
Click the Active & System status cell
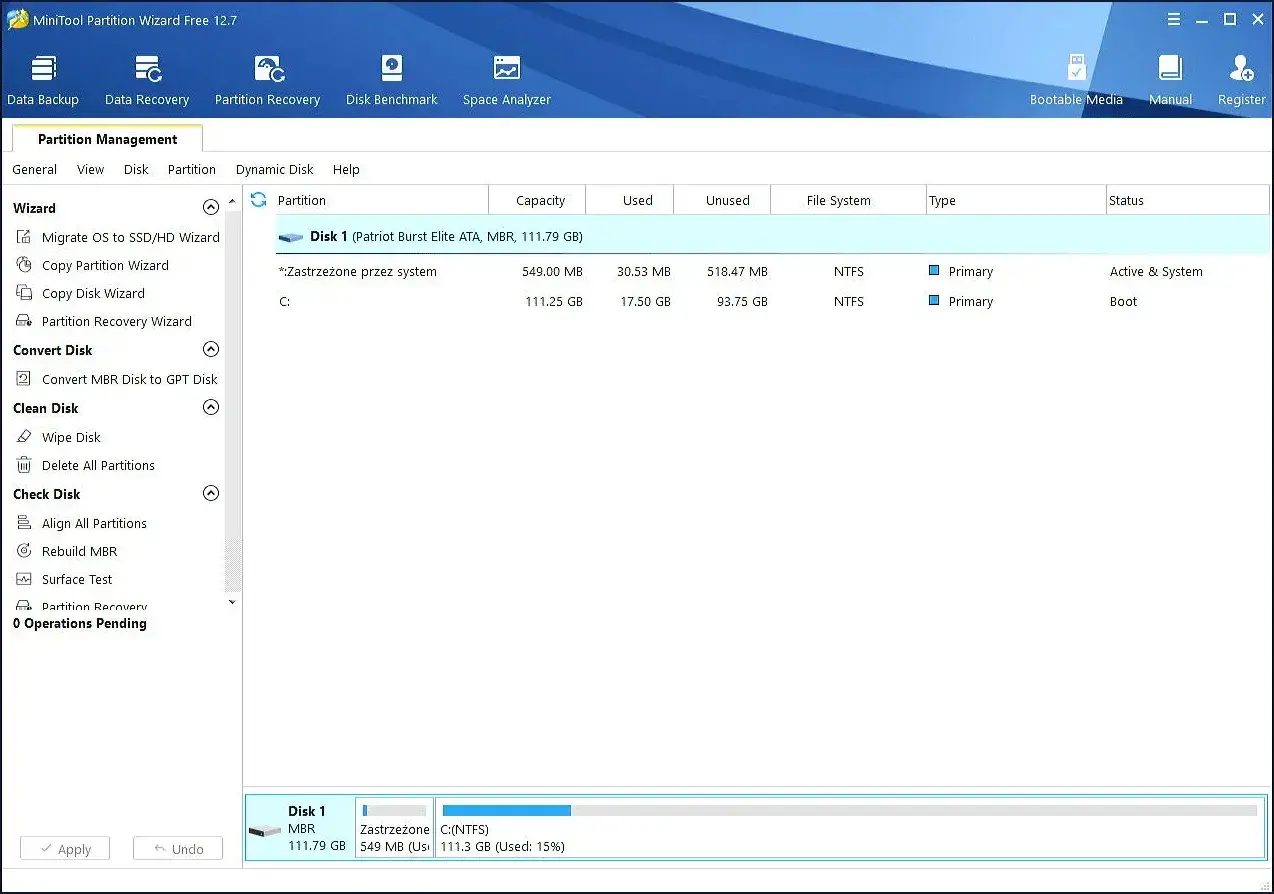click(1156, 271)
